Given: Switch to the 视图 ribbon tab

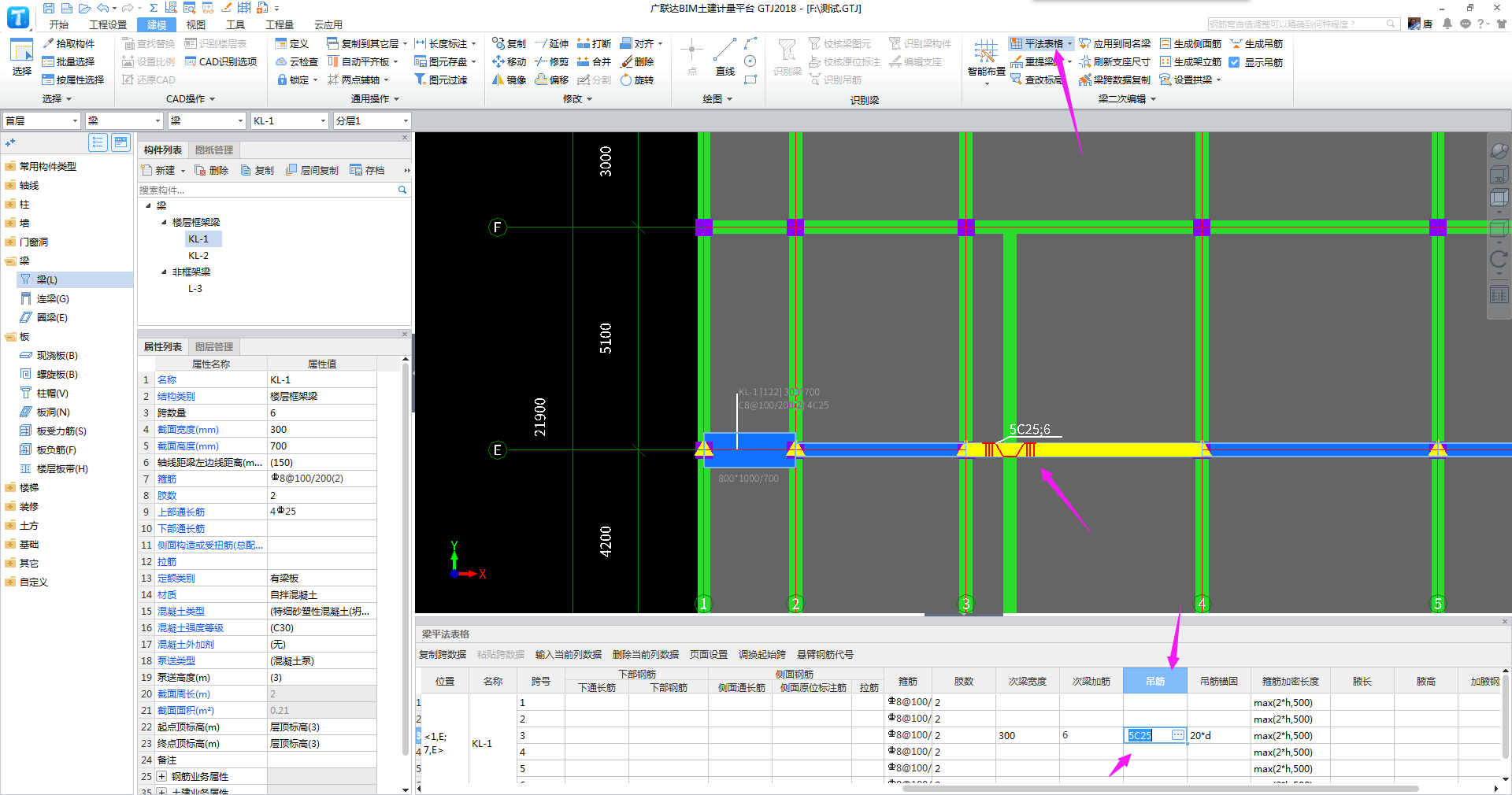Looking at the screenshot, I should (x=196, y=25).
